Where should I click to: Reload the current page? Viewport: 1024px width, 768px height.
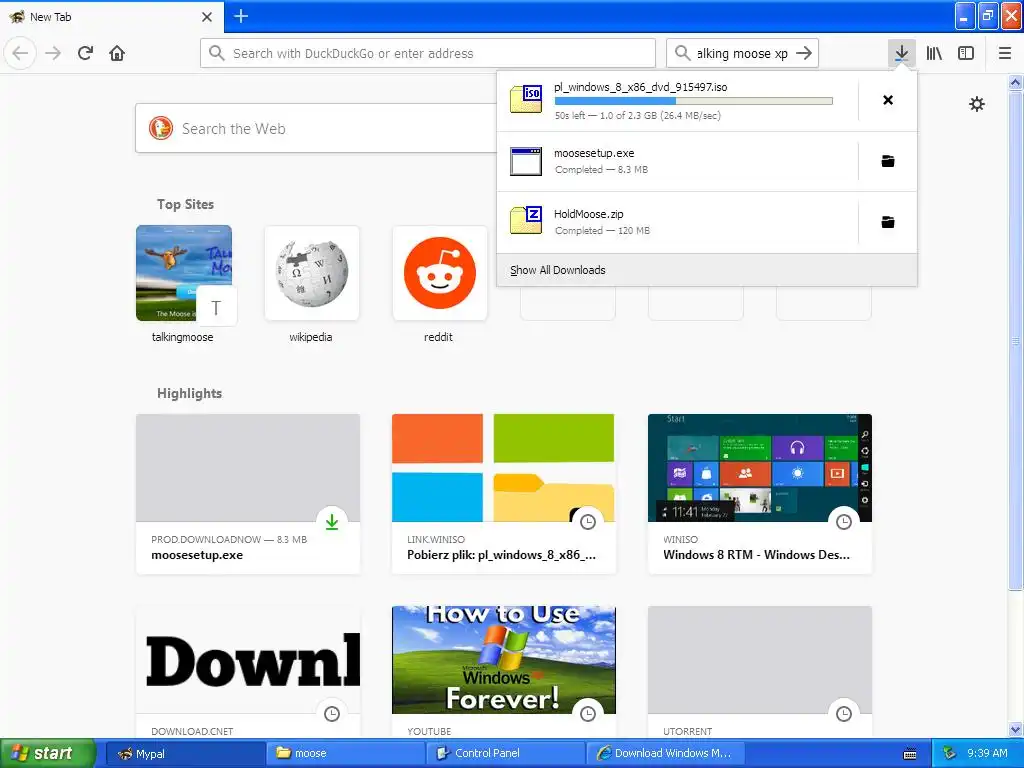coord(86,53)
